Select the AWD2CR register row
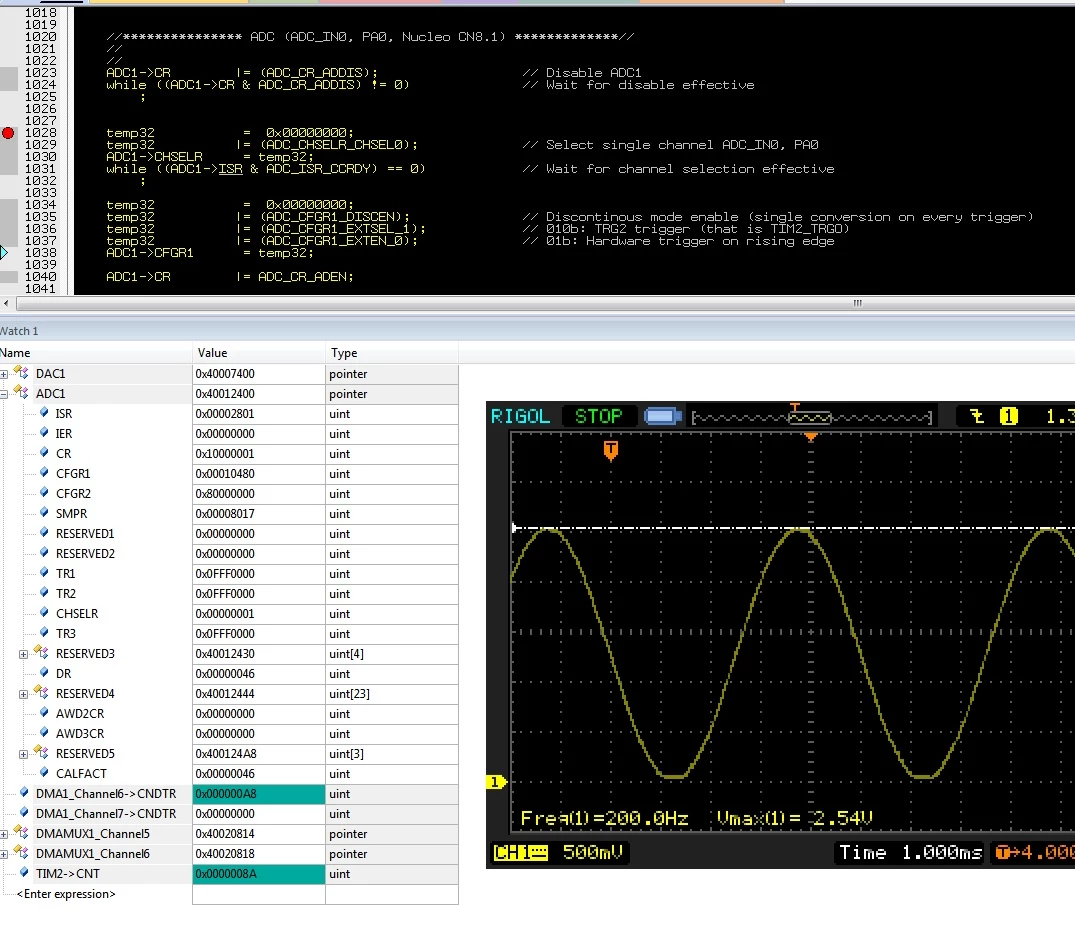The width and height of the screenshot is (1075, 929). pos(229,714)
